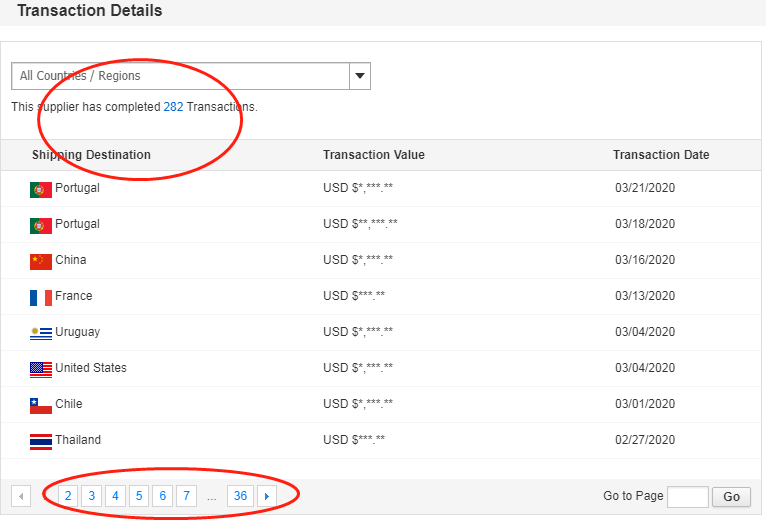Screen dimensions: 766x521
Task: Select page 5 in pagination
Action: click(x=139, y=496)
